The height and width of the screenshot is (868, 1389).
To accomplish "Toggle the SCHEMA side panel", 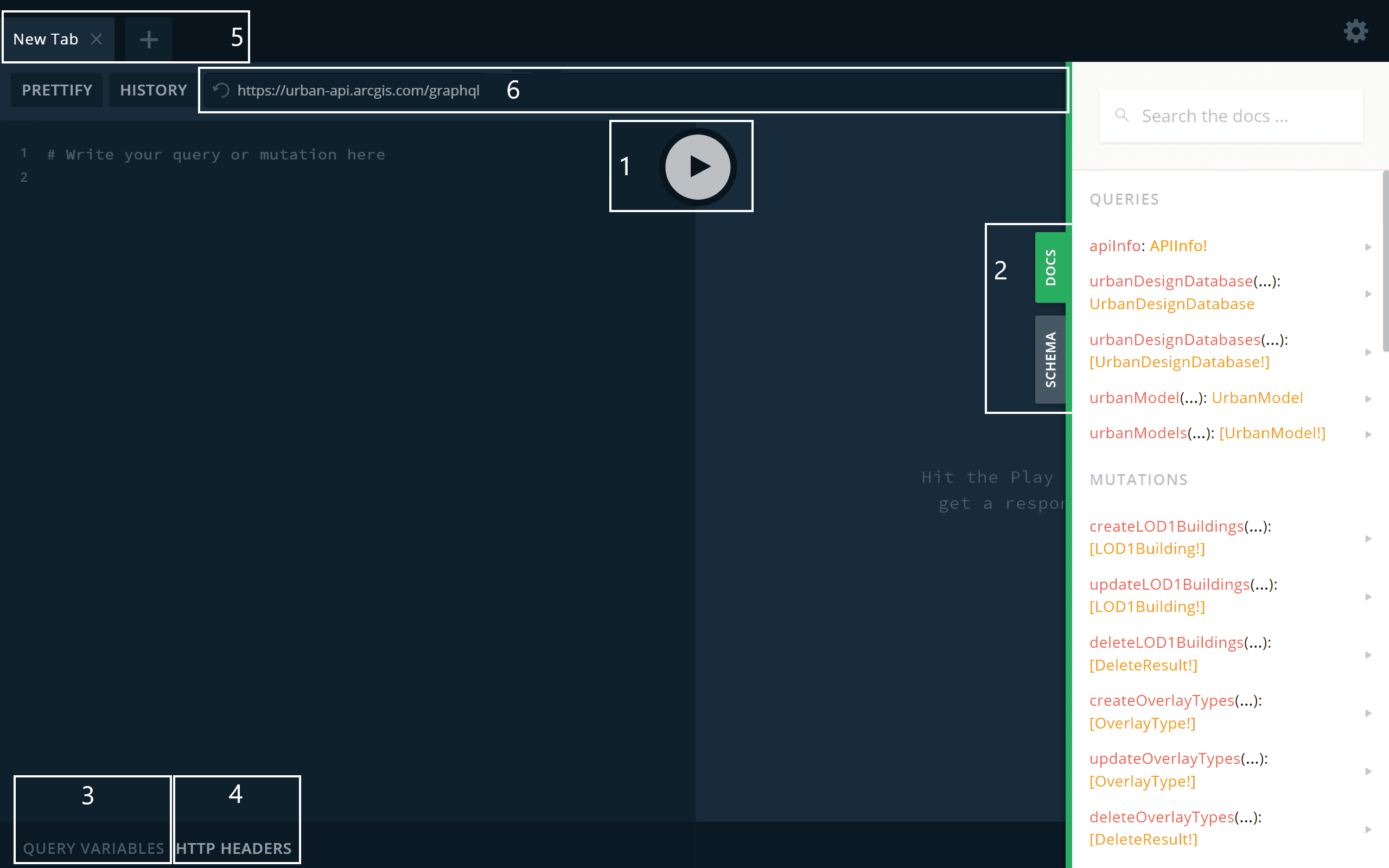I will click(1050, 358).
